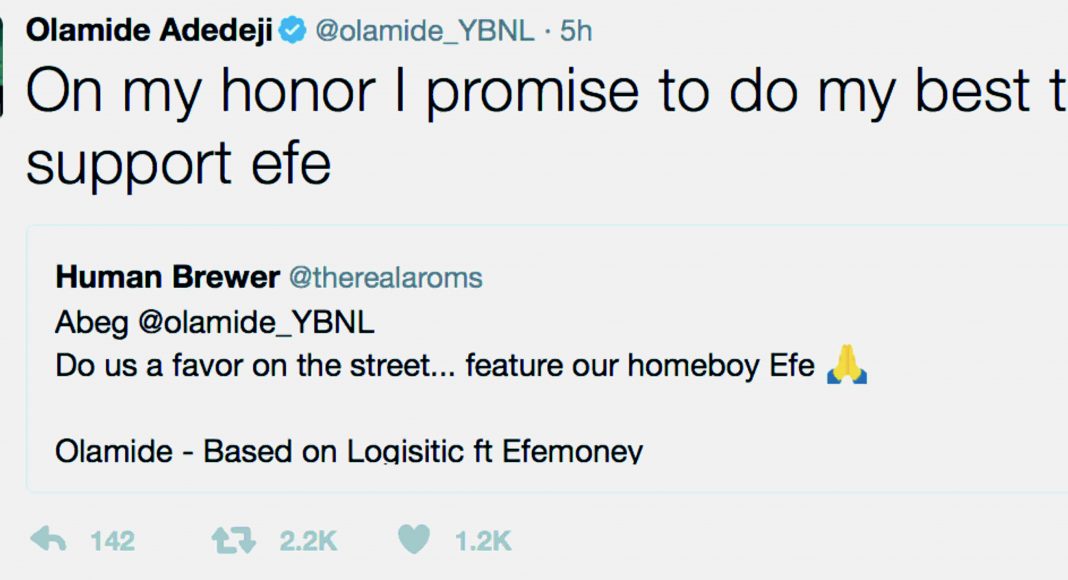Click the "support efe" line of the tweet

pyautogui.click(x=178, y=162)
